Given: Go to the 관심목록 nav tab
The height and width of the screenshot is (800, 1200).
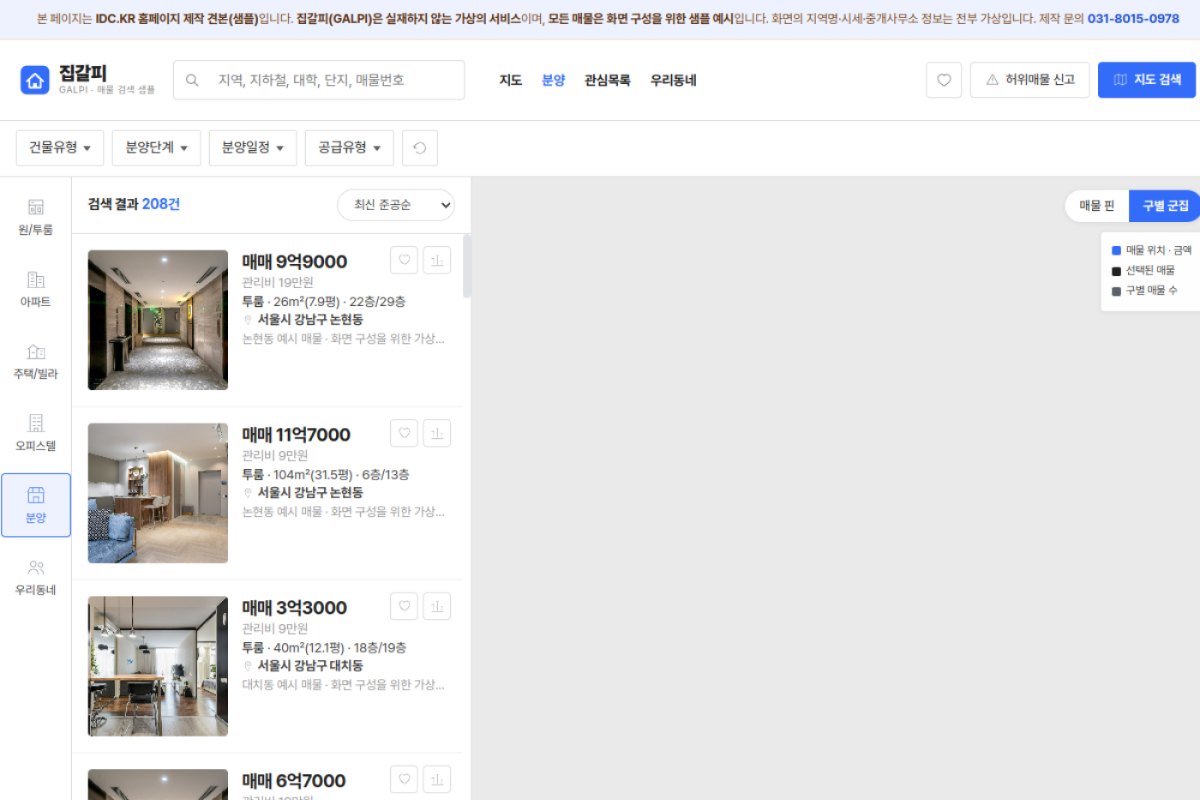Looking at the screenshot, I should click(x=607, y=80).
